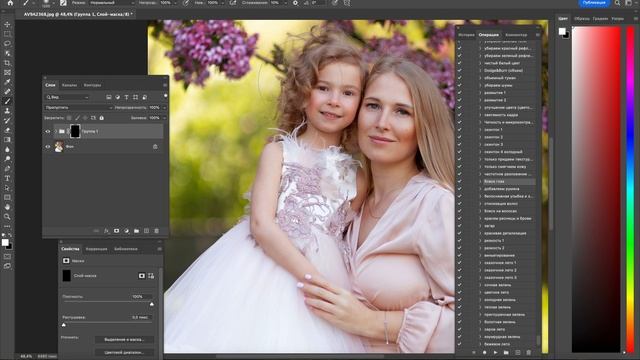
Task: Expand the 'резкость 2' action
Action: 480,248
